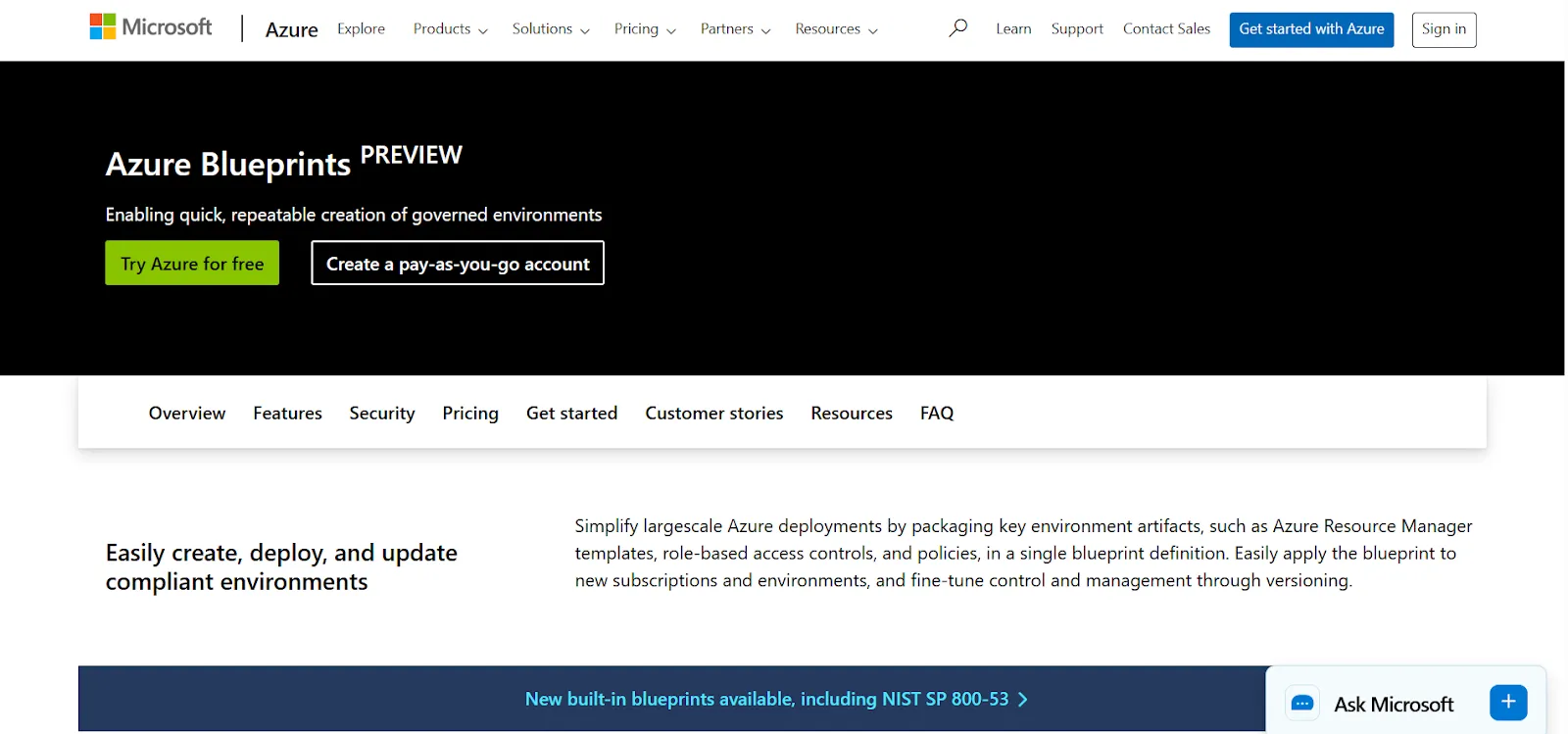The height and width of the screenshot is (734, 1568).
Task: Open the Learn link
Action: pyautogui.click(x=1013, y=29)
